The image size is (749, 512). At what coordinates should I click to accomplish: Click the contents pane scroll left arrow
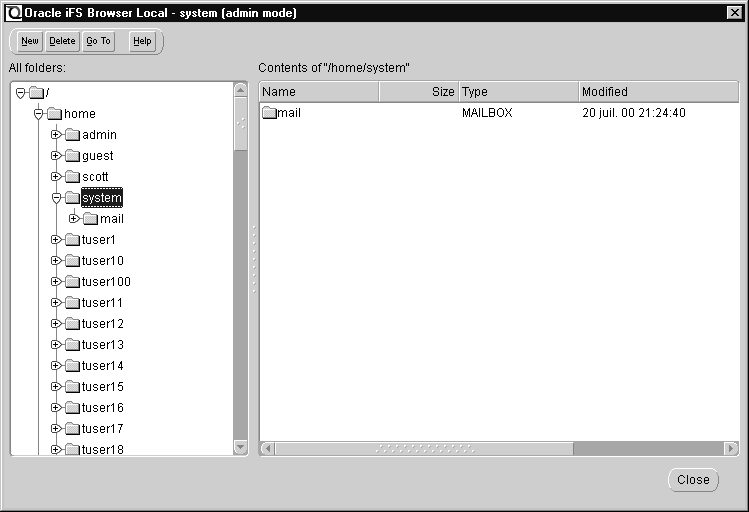point(268,448)
